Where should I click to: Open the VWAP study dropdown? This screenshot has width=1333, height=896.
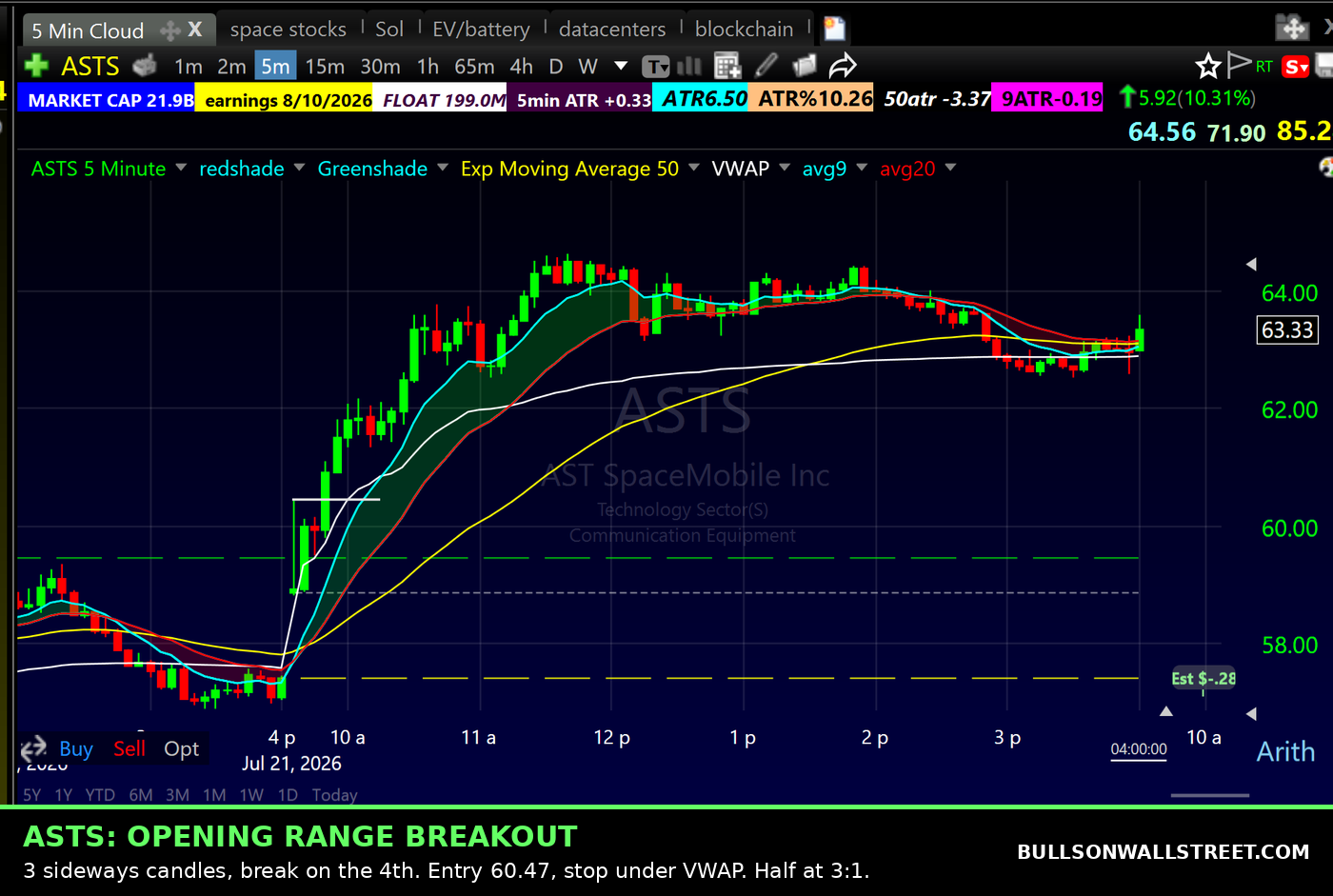(x=785, y=168)
